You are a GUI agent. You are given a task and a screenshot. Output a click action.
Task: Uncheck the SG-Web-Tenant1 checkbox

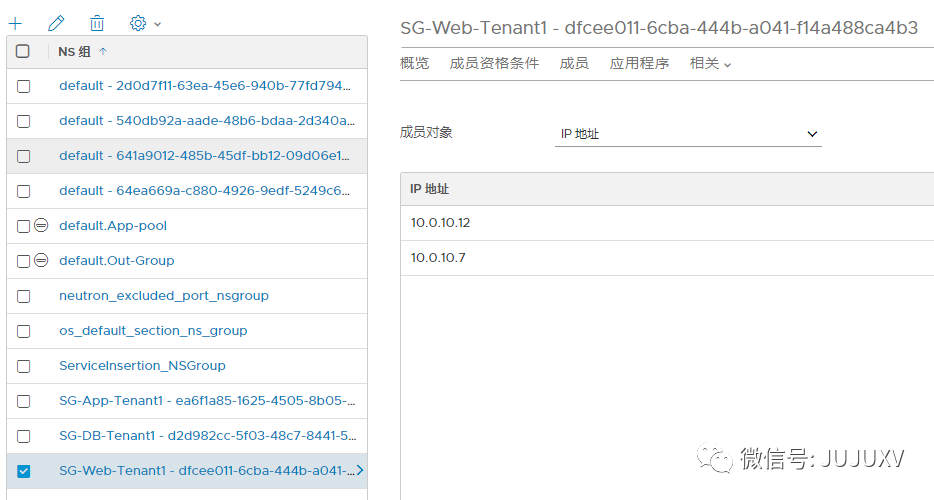click(x=24, y=471)
